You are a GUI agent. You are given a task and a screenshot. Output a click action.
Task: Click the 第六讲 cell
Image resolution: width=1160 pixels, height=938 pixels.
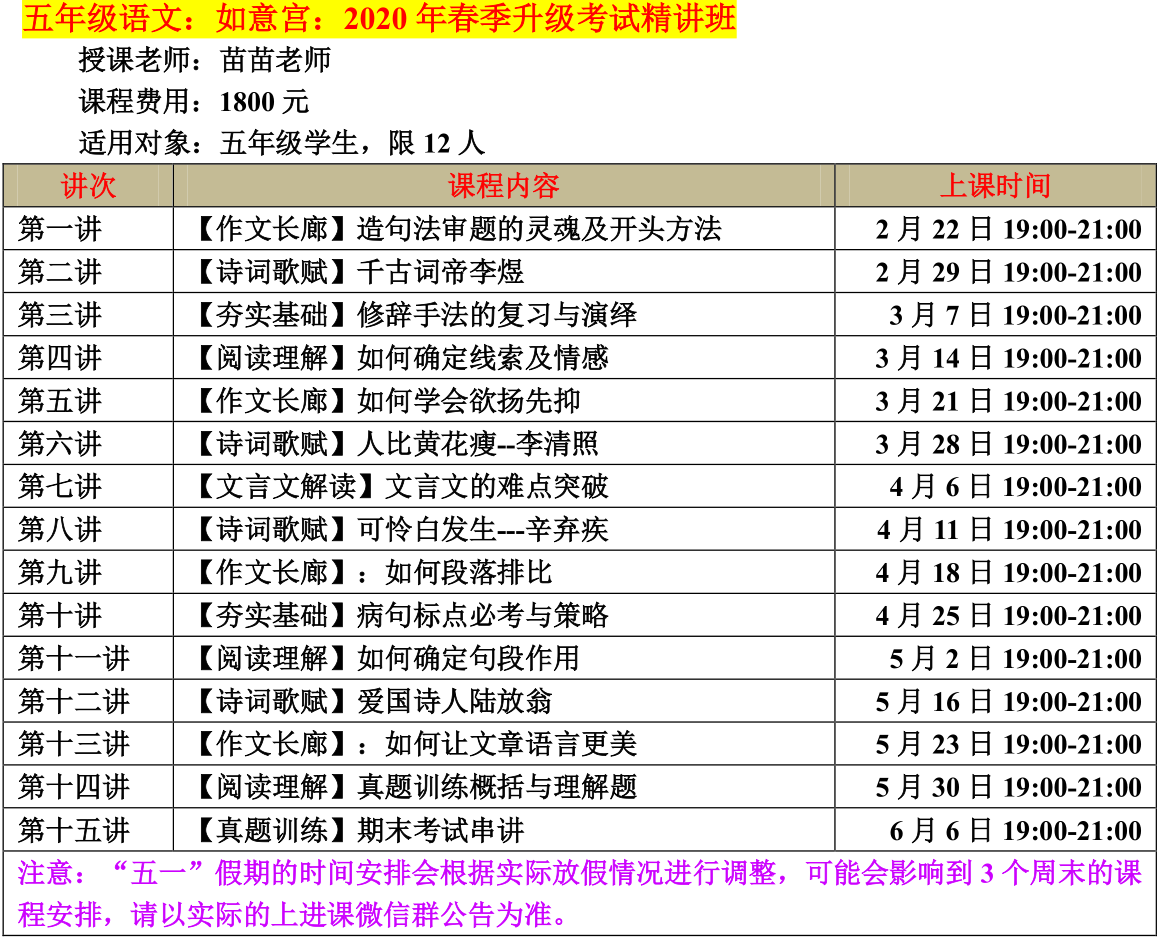[x=60, y=445]
